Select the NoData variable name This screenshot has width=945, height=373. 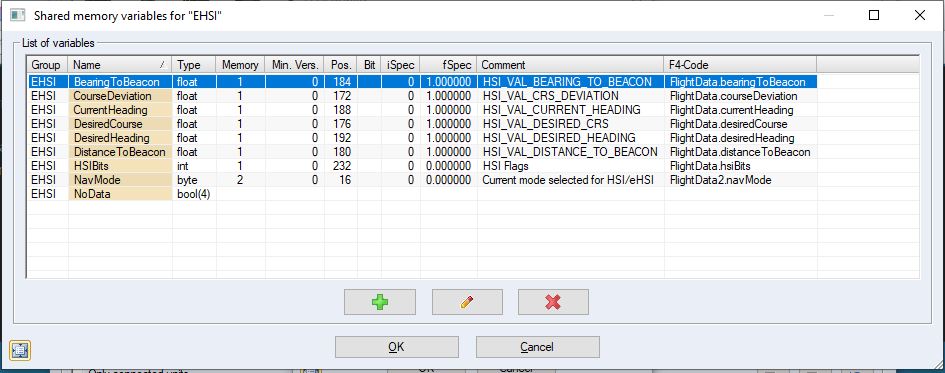coord(93,194)
